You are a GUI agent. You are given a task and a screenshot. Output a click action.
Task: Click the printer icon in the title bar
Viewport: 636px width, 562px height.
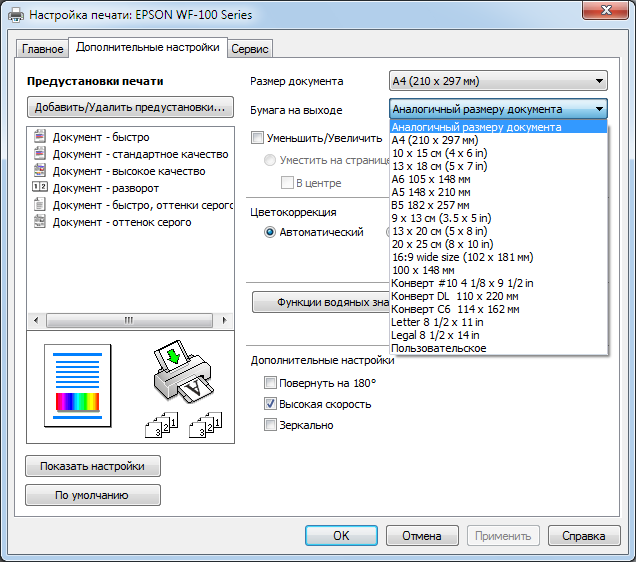coord(16,15)
